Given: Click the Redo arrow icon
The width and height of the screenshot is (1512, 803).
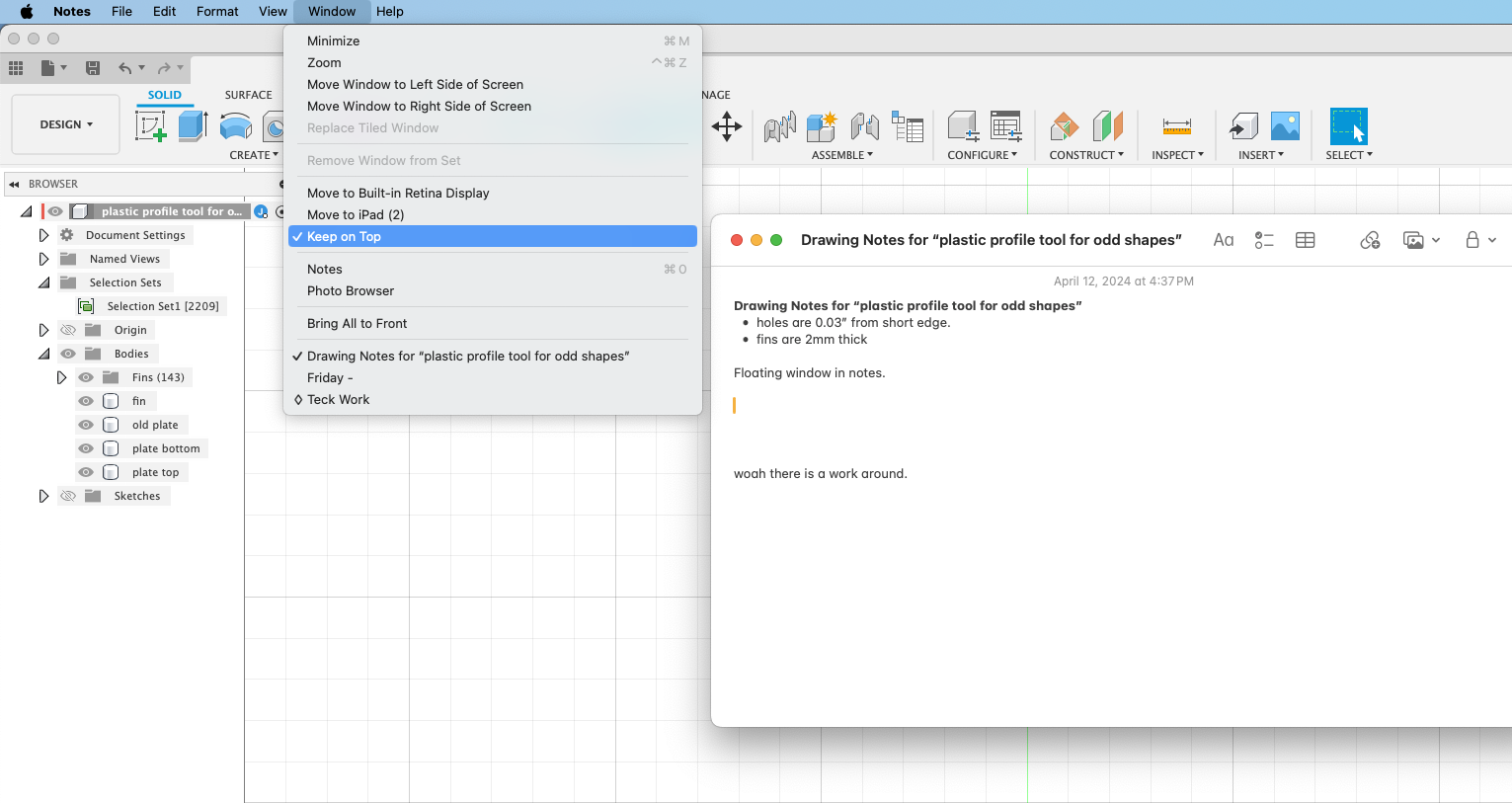Looking at the screenshot, I should [164, 68].
